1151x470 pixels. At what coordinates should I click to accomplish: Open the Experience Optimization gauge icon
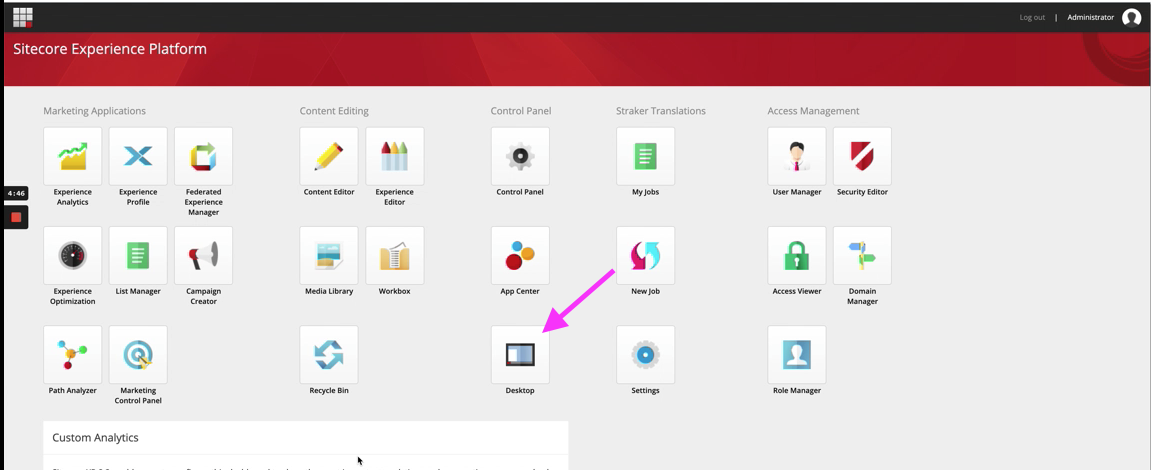point(73,256)
